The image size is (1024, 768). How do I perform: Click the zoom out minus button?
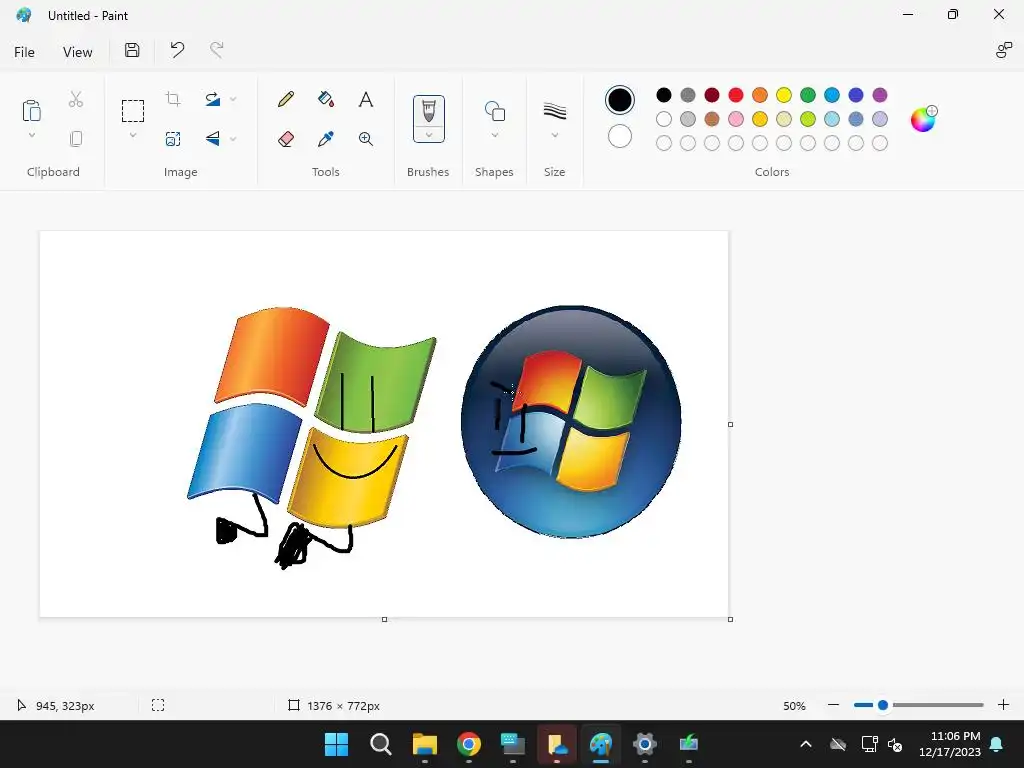point(833,705)
